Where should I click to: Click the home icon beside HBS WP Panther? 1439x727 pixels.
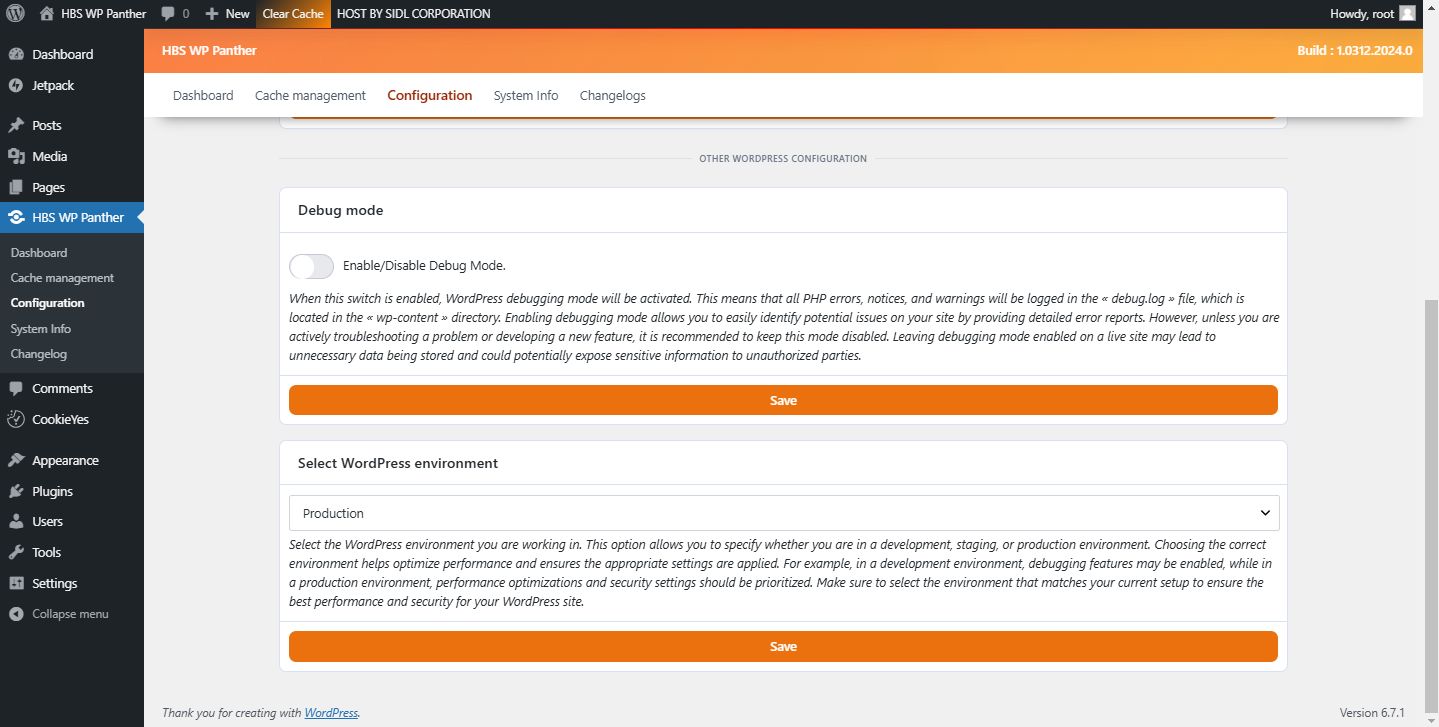47,14
